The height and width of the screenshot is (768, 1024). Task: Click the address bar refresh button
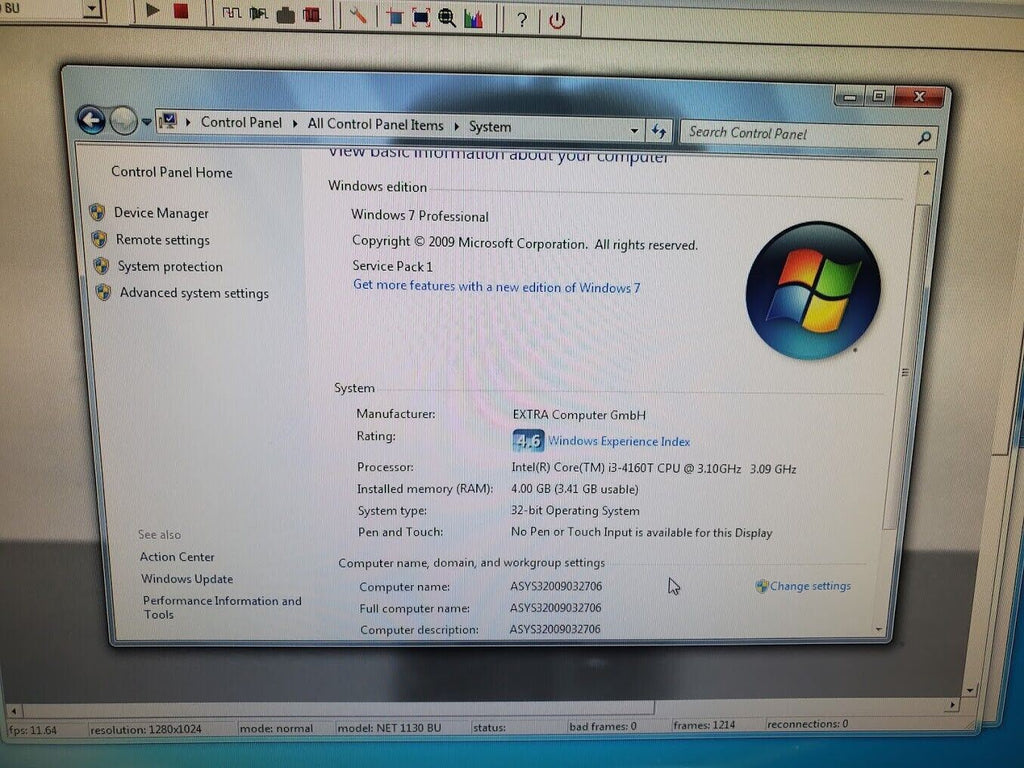pos(659,131)
